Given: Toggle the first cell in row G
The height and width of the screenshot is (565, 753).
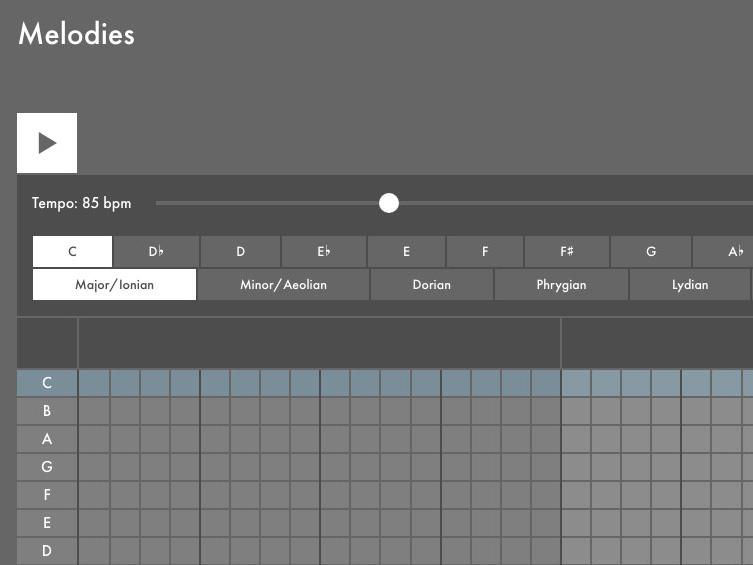Looking at the screenshot, I should [x=94, y=467].
